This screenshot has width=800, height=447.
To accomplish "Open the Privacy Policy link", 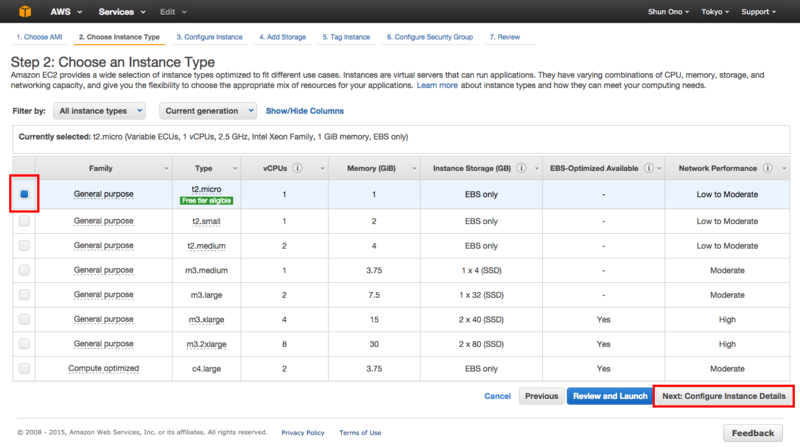I will (303, 433).
